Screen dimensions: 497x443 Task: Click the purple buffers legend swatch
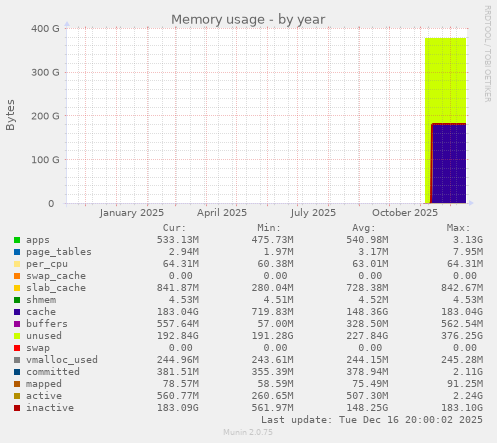pos(17,324)
